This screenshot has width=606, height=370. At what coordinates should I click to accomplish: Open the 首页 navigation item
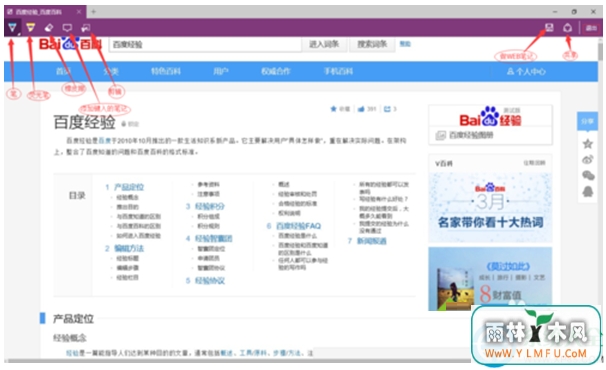pyautogui.click(x=63, y=72)
